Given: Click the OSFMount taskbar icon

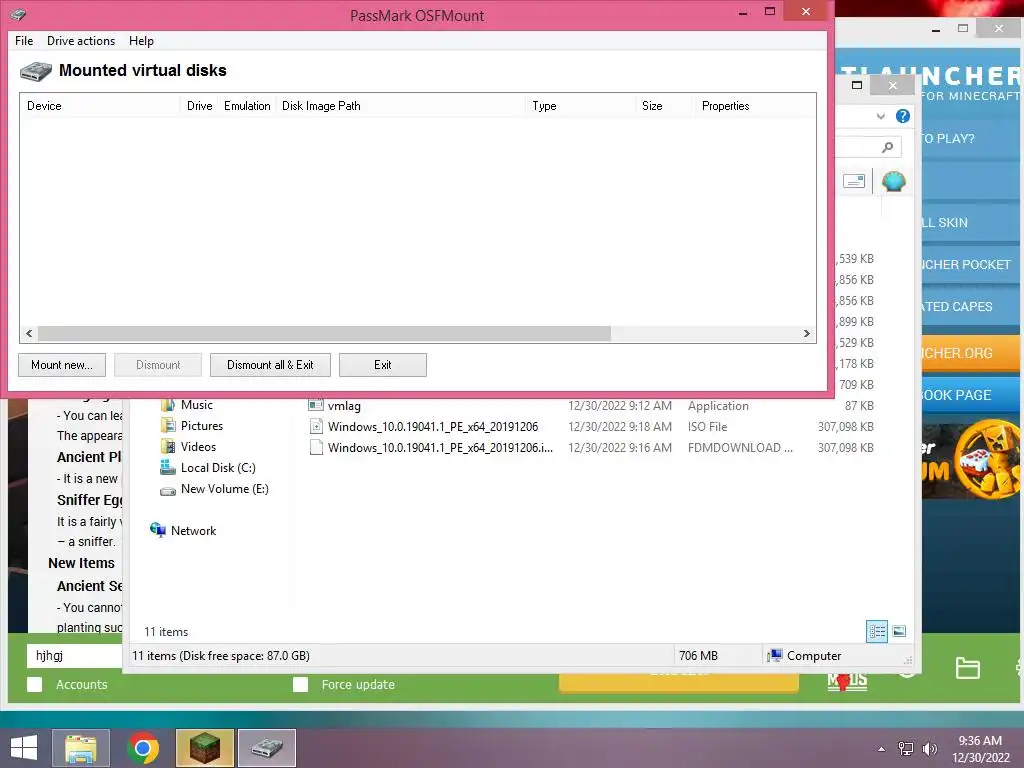Looking at the screenshot, I should click(267, 748).
